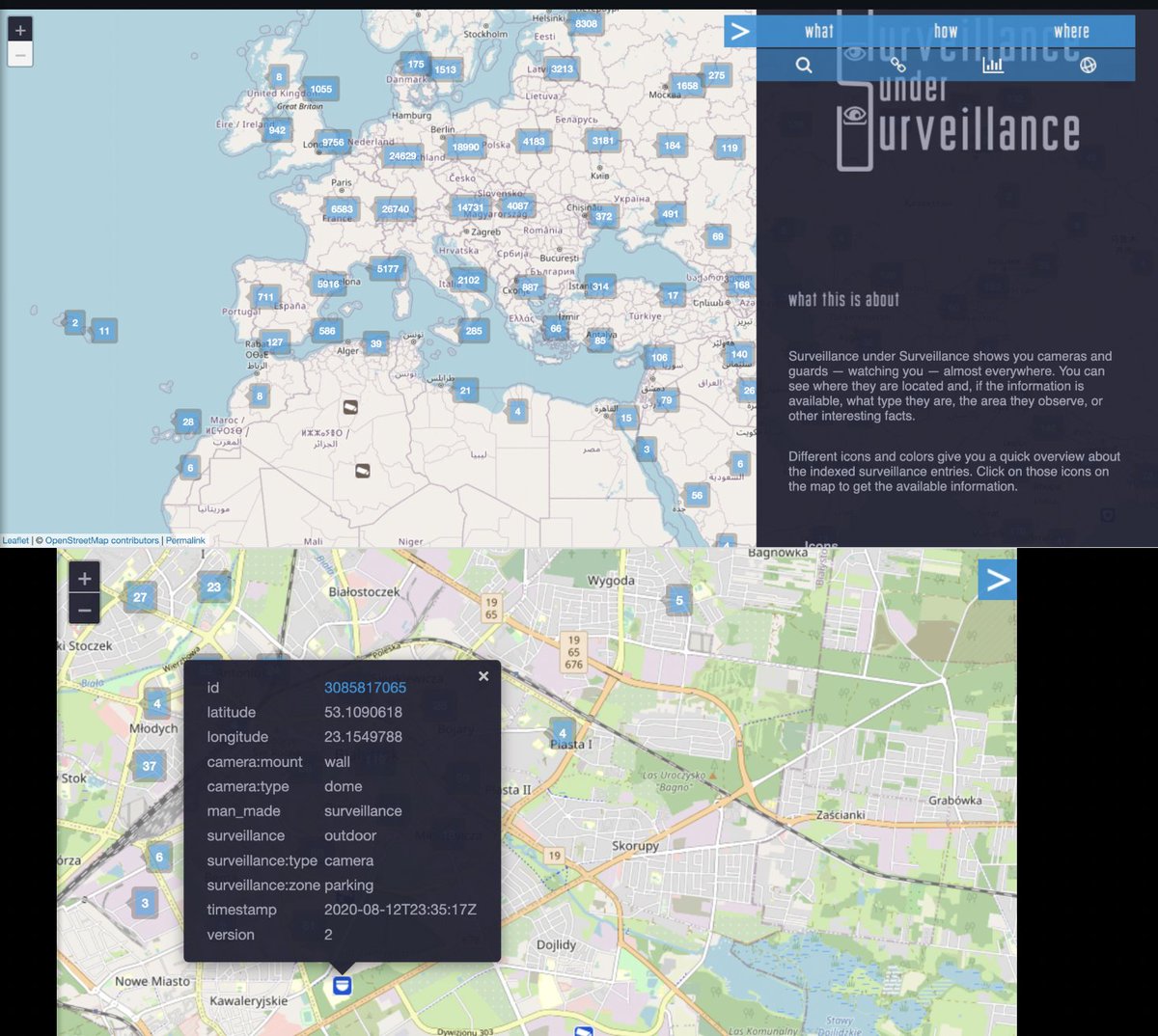Expand the 4 cluster near Piasta I

point(561,733)
